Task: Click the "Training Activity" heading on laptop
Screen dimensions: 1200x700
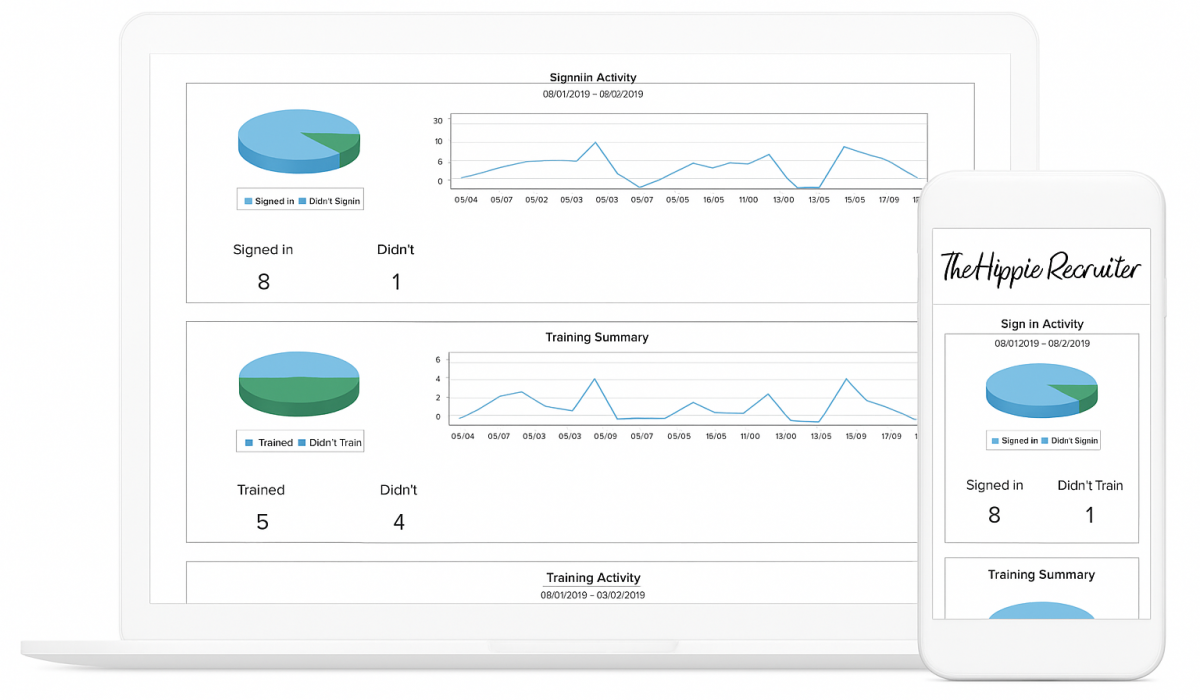Action: (593, 578)
